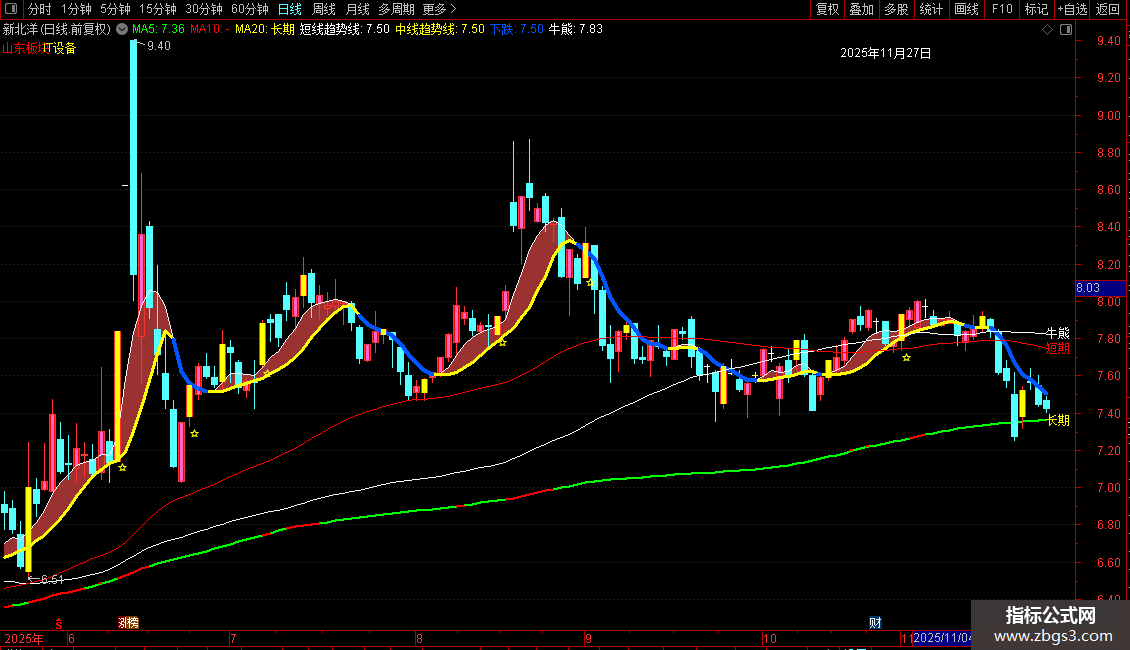Switch to 1分钟 period
The image size is (1130, 650).
76,9
